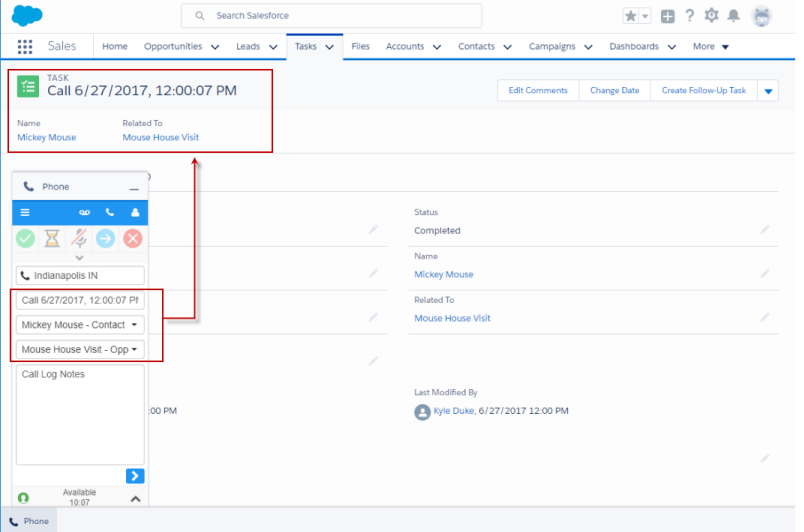
Task: Open the voicemail icon in the phone toolbar
Action: [85, 213]
